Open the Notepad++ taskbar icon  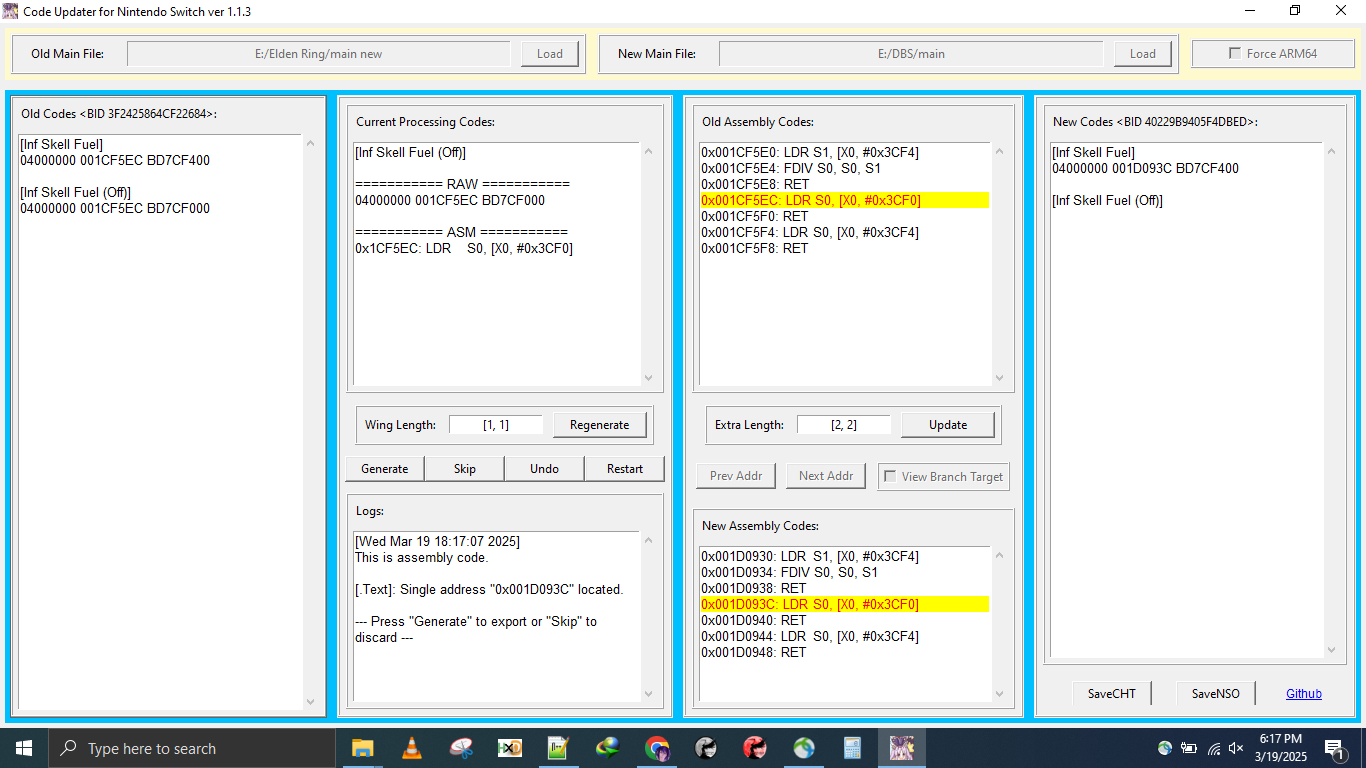(x=558, y=748)
